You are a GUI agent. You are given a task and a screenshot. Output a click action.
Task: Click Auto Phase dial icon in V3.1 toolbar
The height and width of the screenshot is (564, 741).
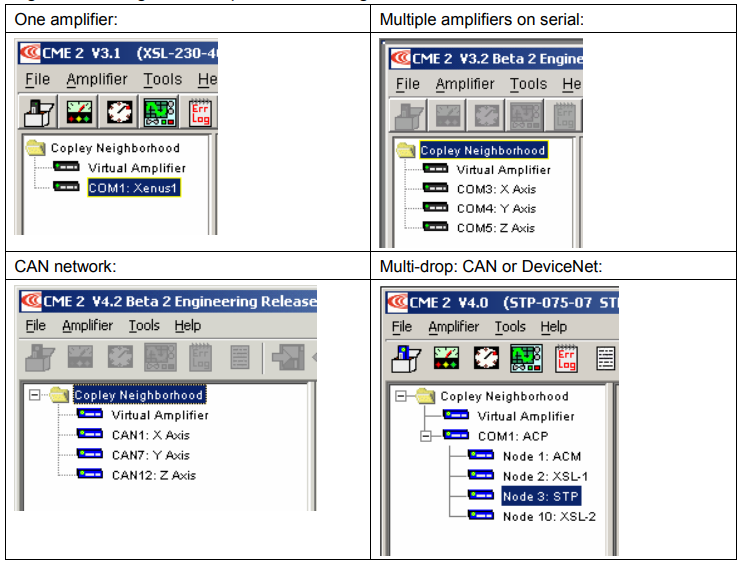(119, 113)
